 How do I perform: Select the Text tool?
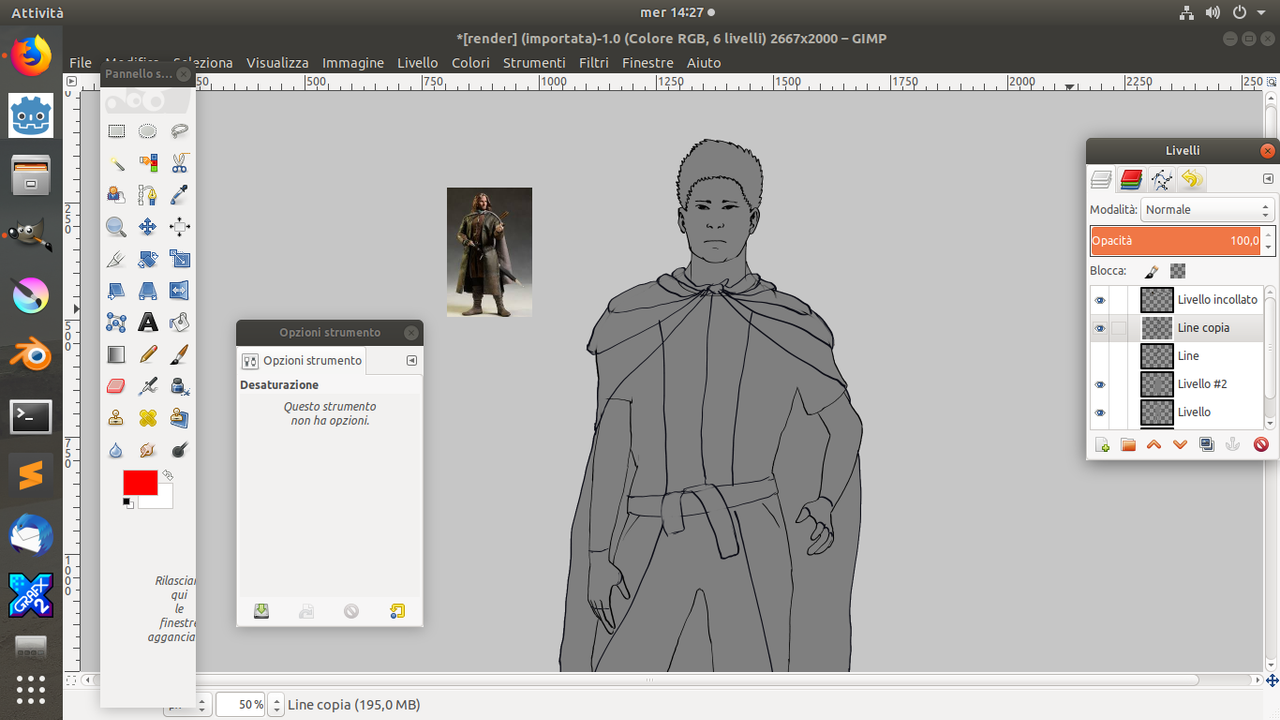point(148,323)
